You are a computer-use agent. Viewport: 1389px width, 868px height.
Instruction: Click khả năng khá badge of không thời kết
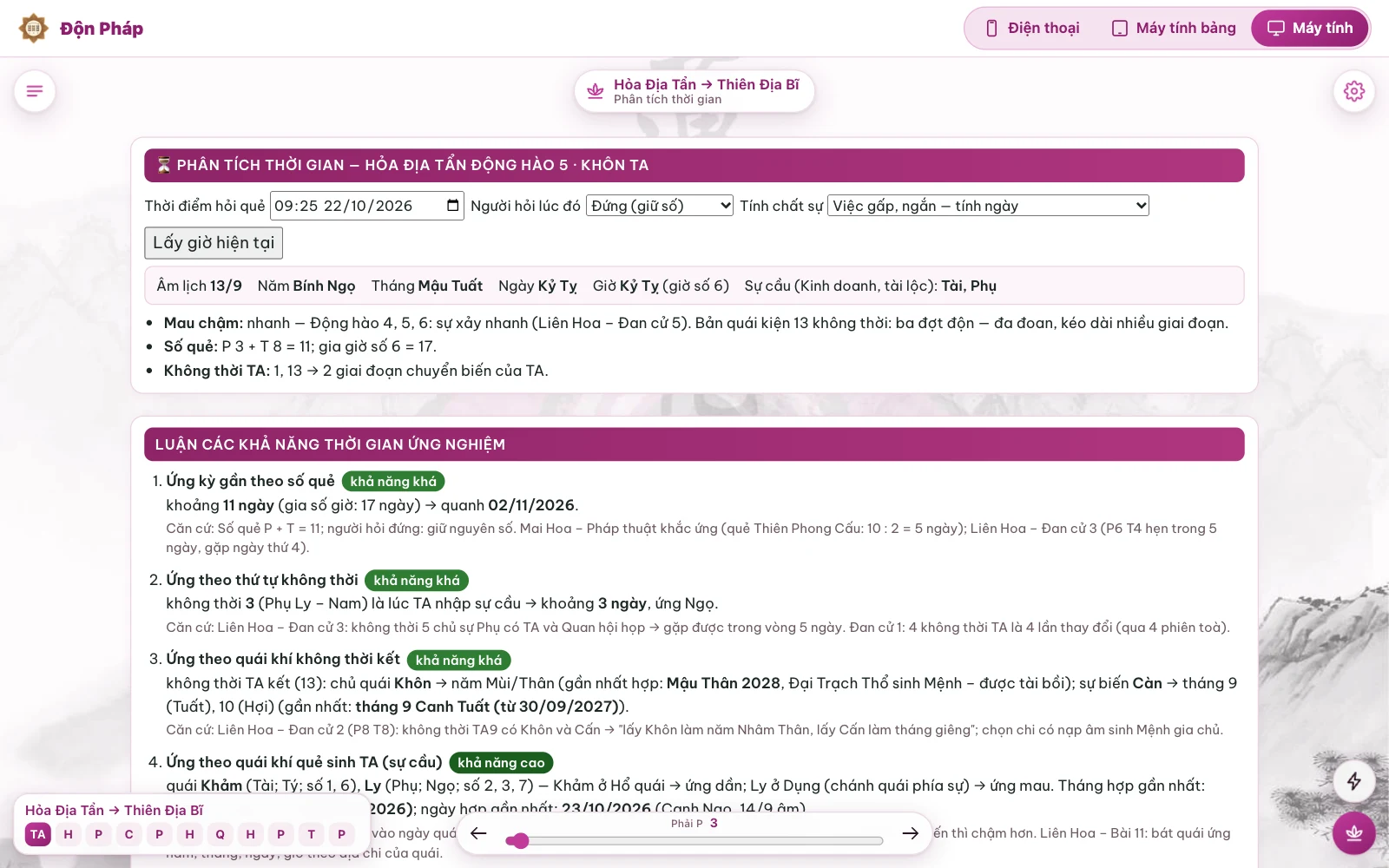click(458, 661)
